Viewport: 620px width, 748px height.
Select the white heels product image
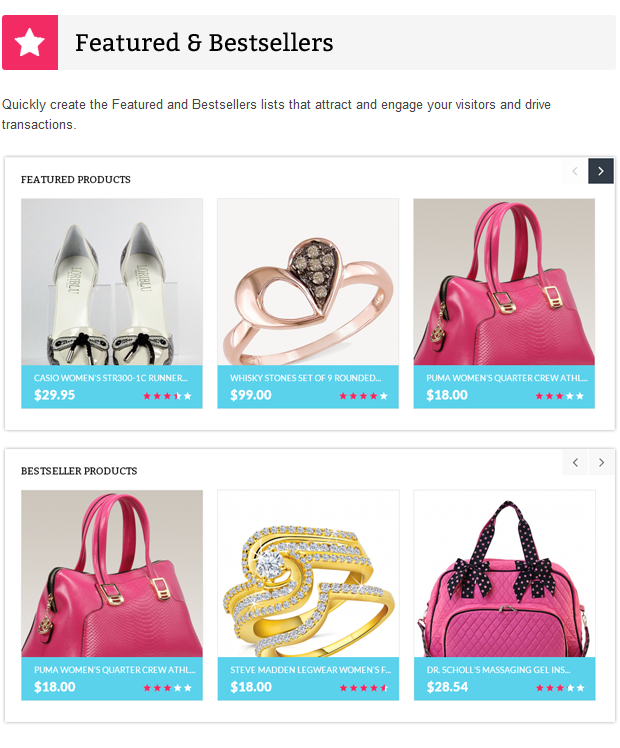112,282
